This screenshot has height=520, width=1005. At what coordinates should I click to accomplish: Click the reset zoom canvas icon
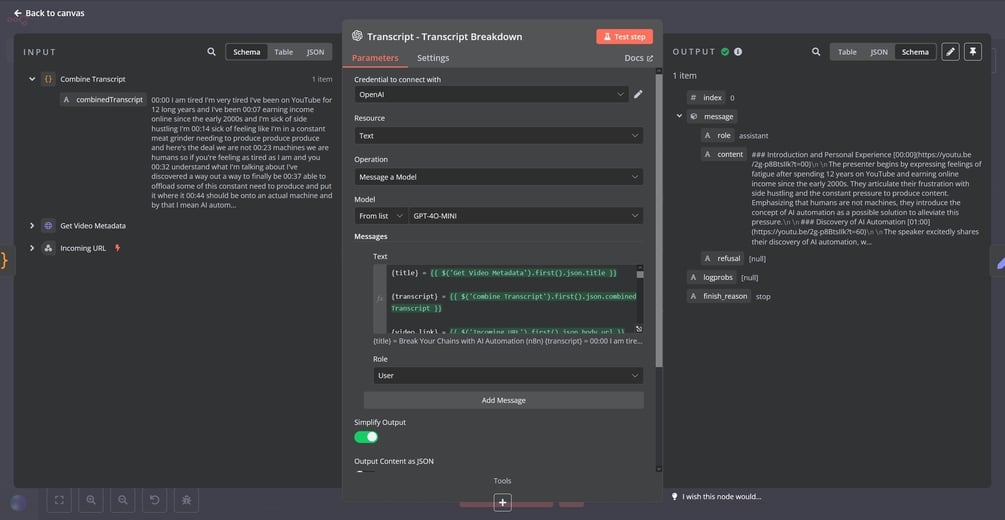pyautogui.click(x=154, y=500)
